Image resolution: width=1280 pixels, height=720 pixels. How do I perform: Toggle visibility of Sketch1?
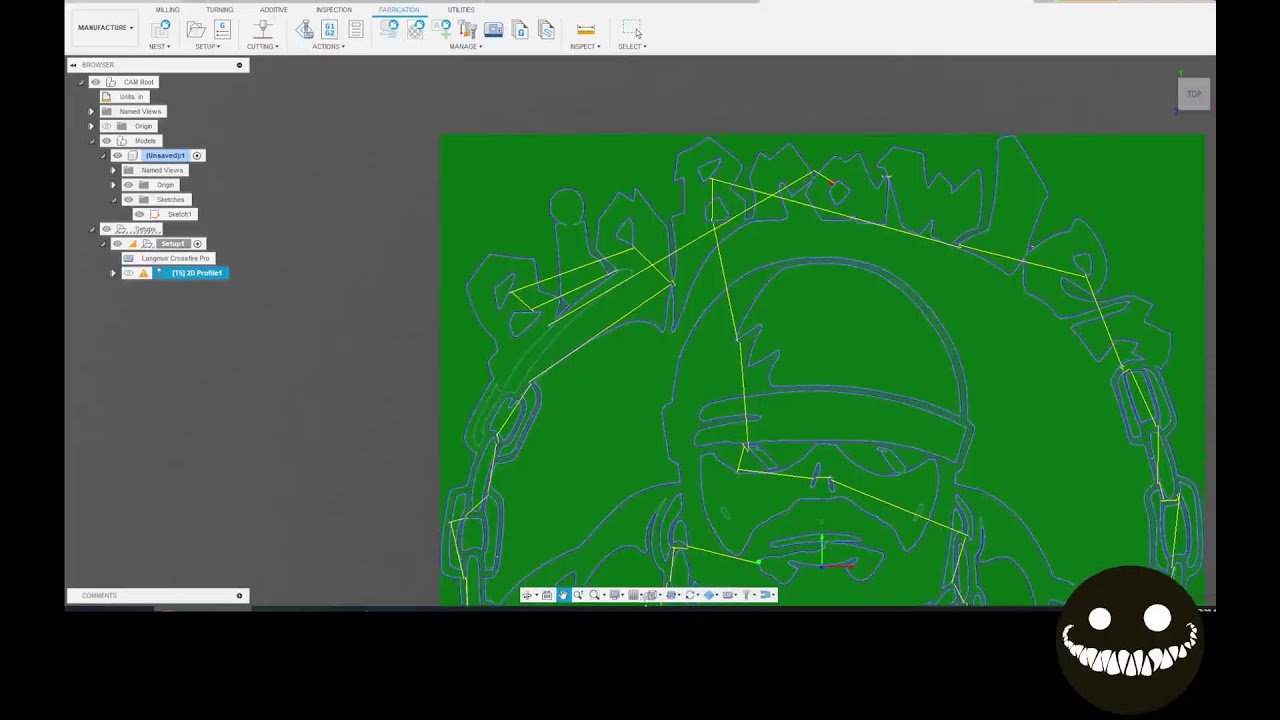click(139, 214)
